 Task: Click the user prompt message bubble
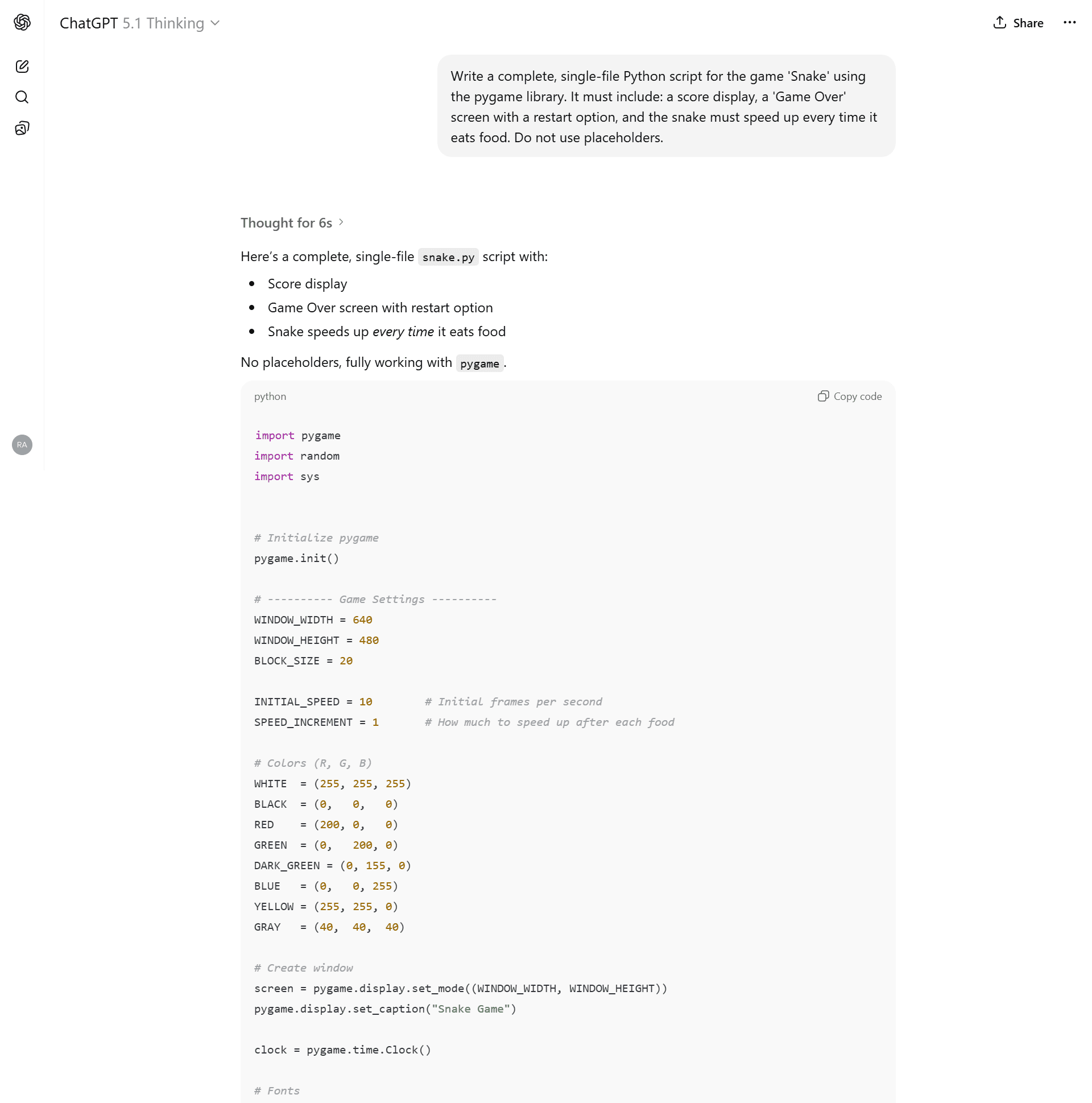[x=665, y=106]
